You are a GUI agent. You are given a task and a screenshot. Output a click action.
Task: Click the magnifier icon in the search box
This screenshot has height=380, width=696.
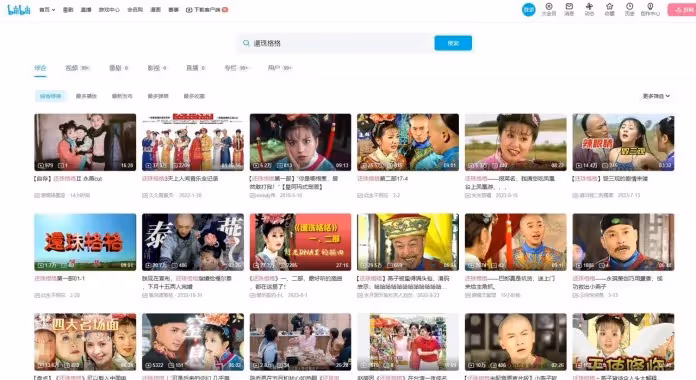point(246,43)
